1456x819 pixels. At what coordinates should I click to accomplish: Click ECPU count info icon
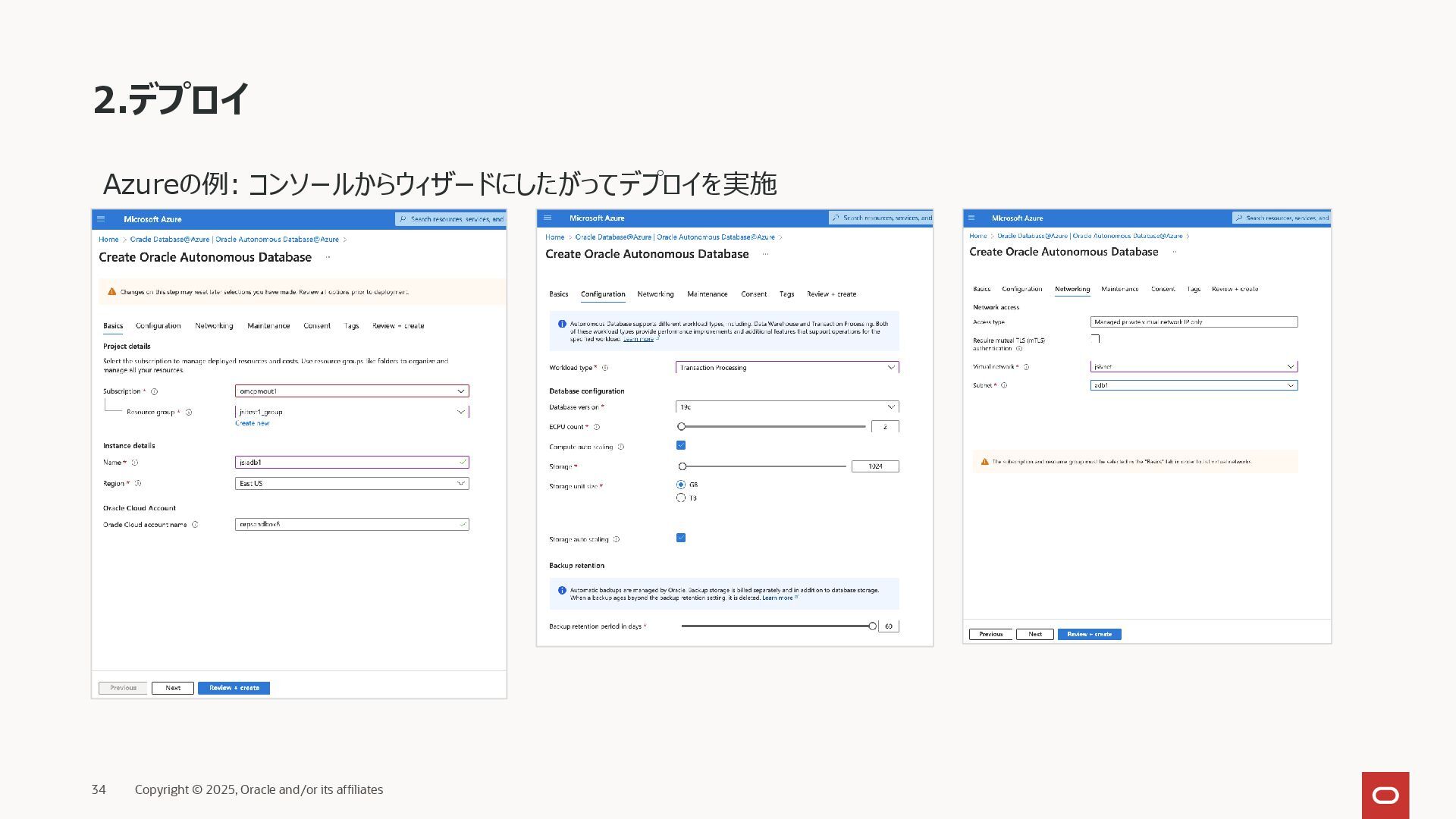pyautogui.click(x=597, y=427)
